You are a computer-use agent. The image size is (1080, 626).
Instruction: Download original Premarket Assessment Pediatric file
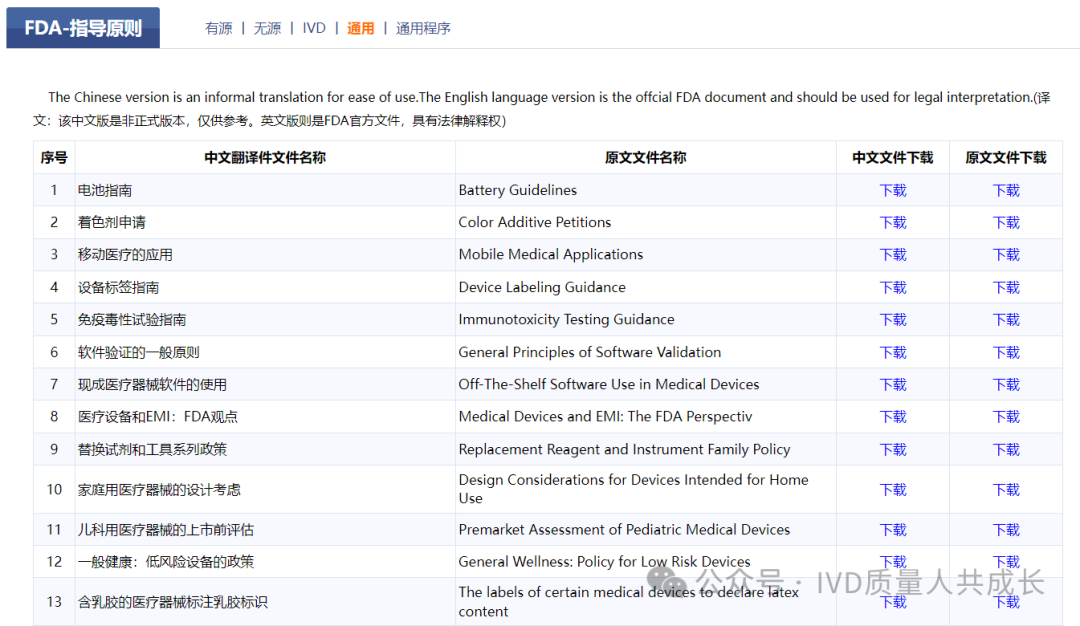point(1006,530)
